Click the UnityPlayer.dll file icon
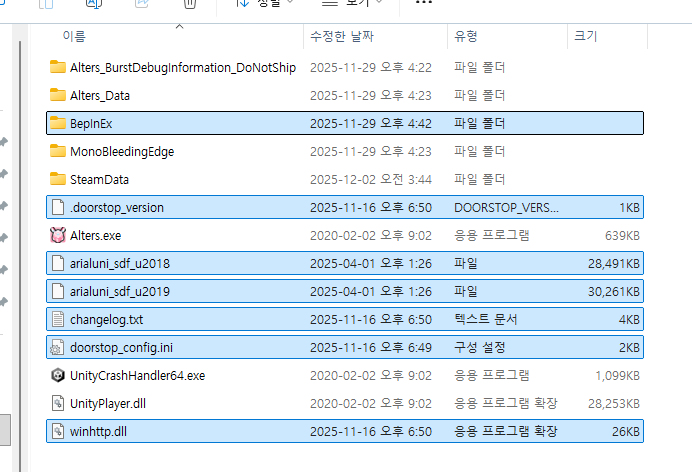Viewport: 692px width, 472px height. coord(57,403)
